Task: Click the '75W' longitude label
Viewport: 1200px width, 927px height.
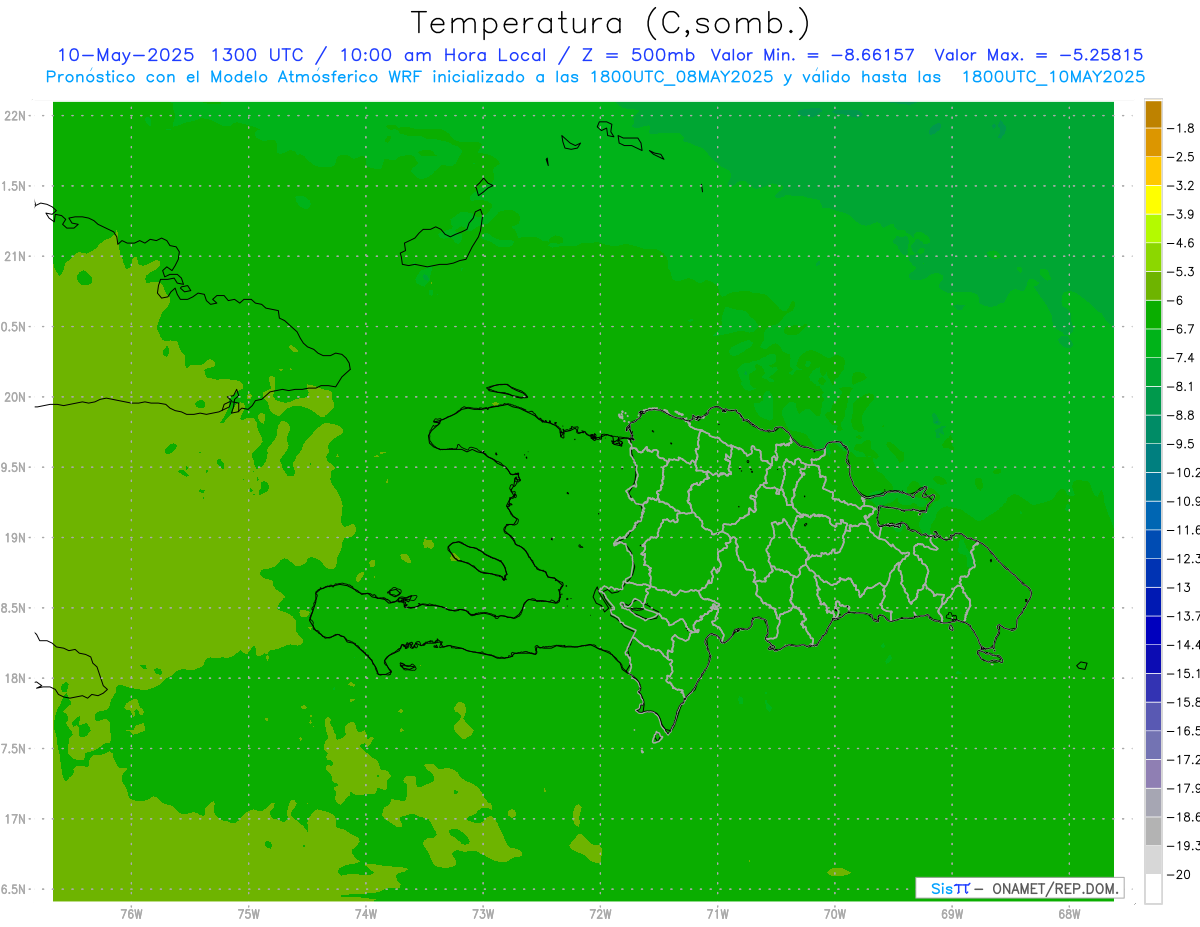Action: click(249, 914)
